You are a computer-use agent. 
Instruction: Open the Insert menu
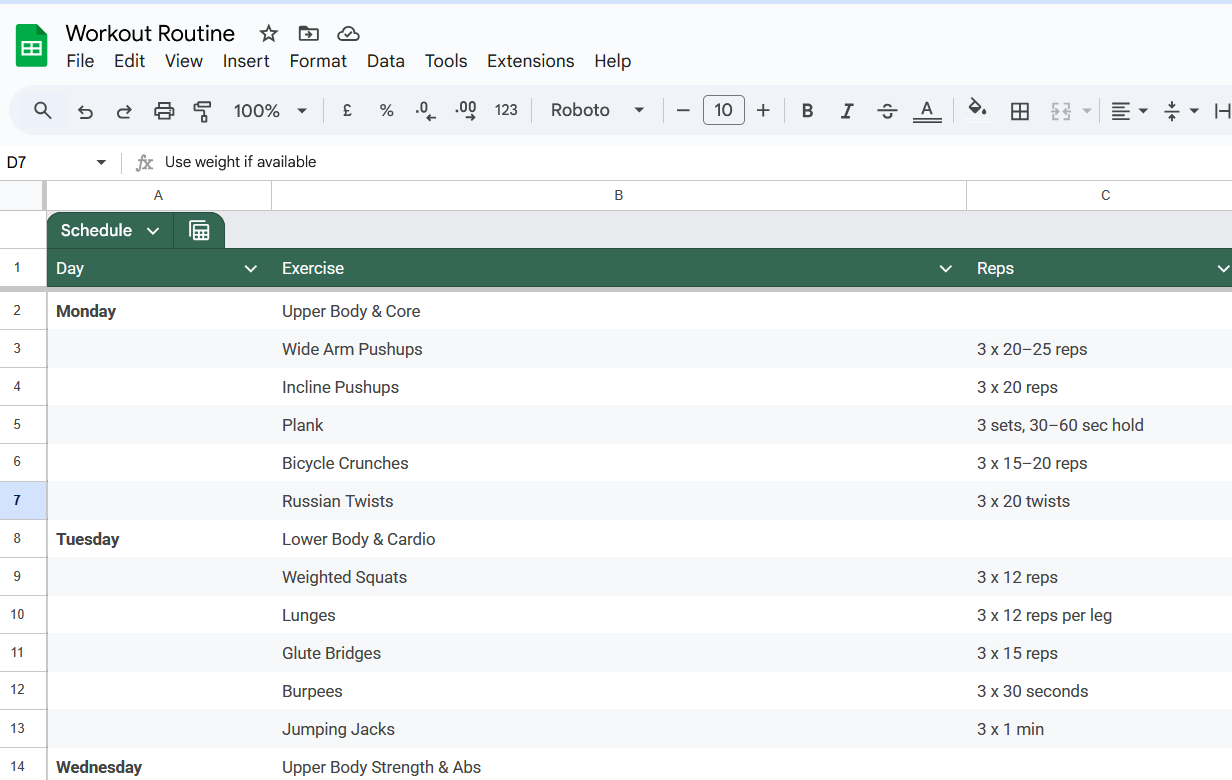click(246, 61)
